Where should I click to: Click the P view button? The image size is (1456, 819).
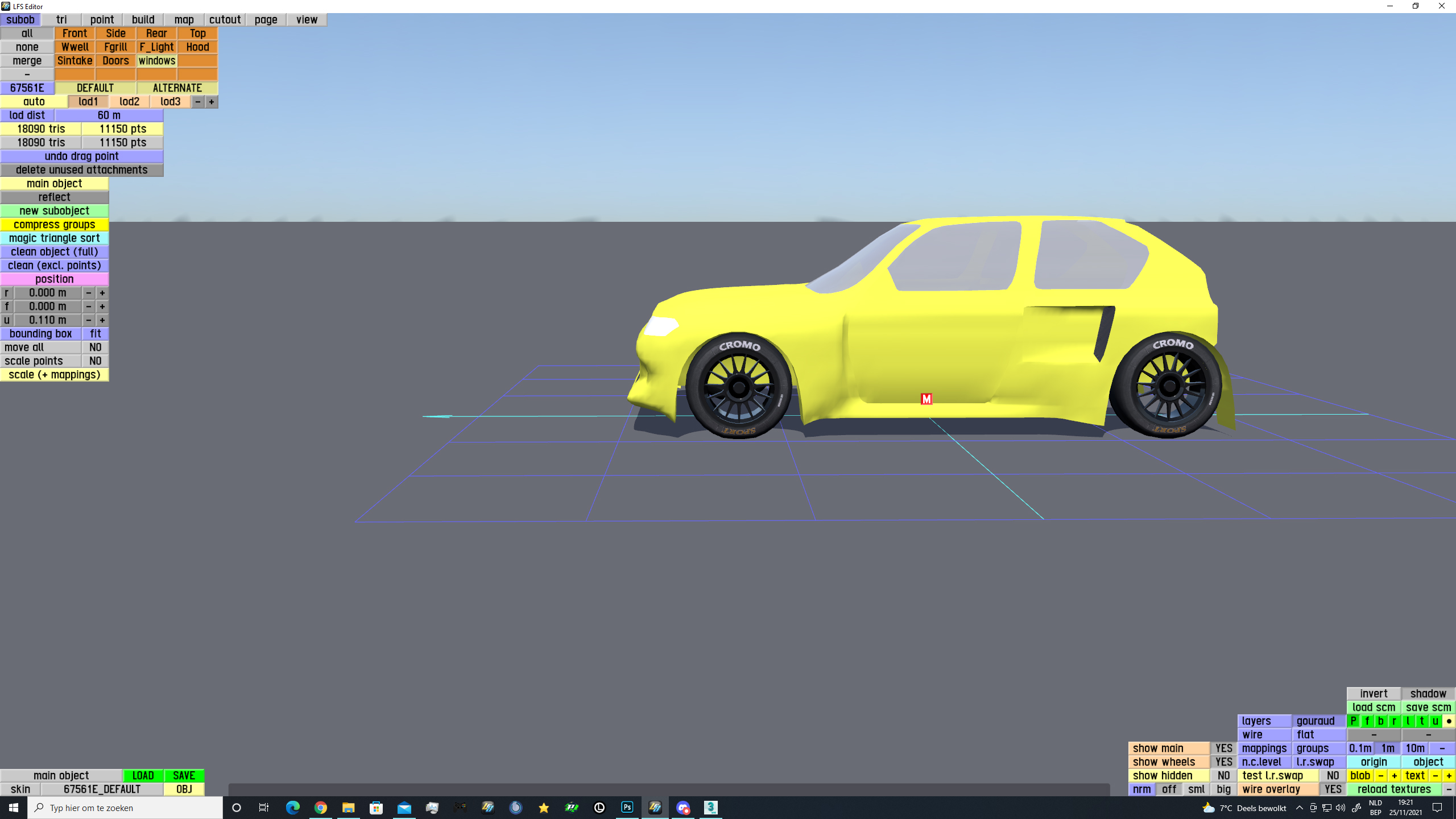1353,721
